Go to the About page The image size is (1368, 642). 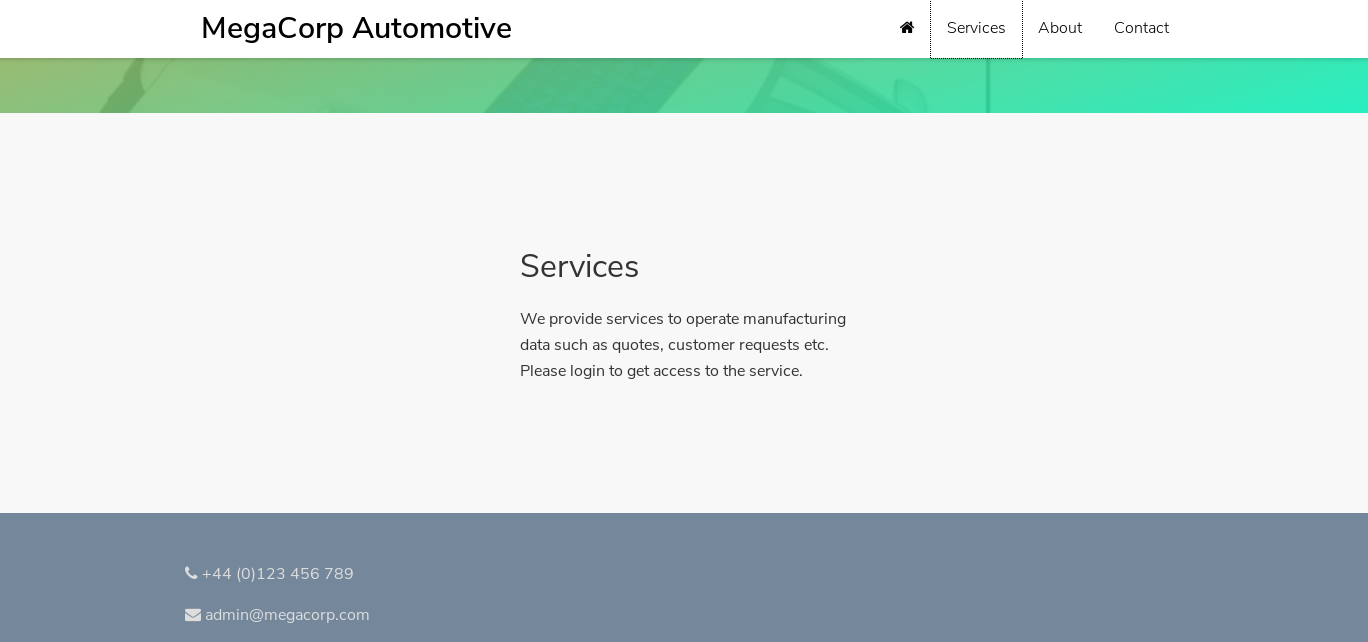pyautogui.click(x=1060, y=28)
